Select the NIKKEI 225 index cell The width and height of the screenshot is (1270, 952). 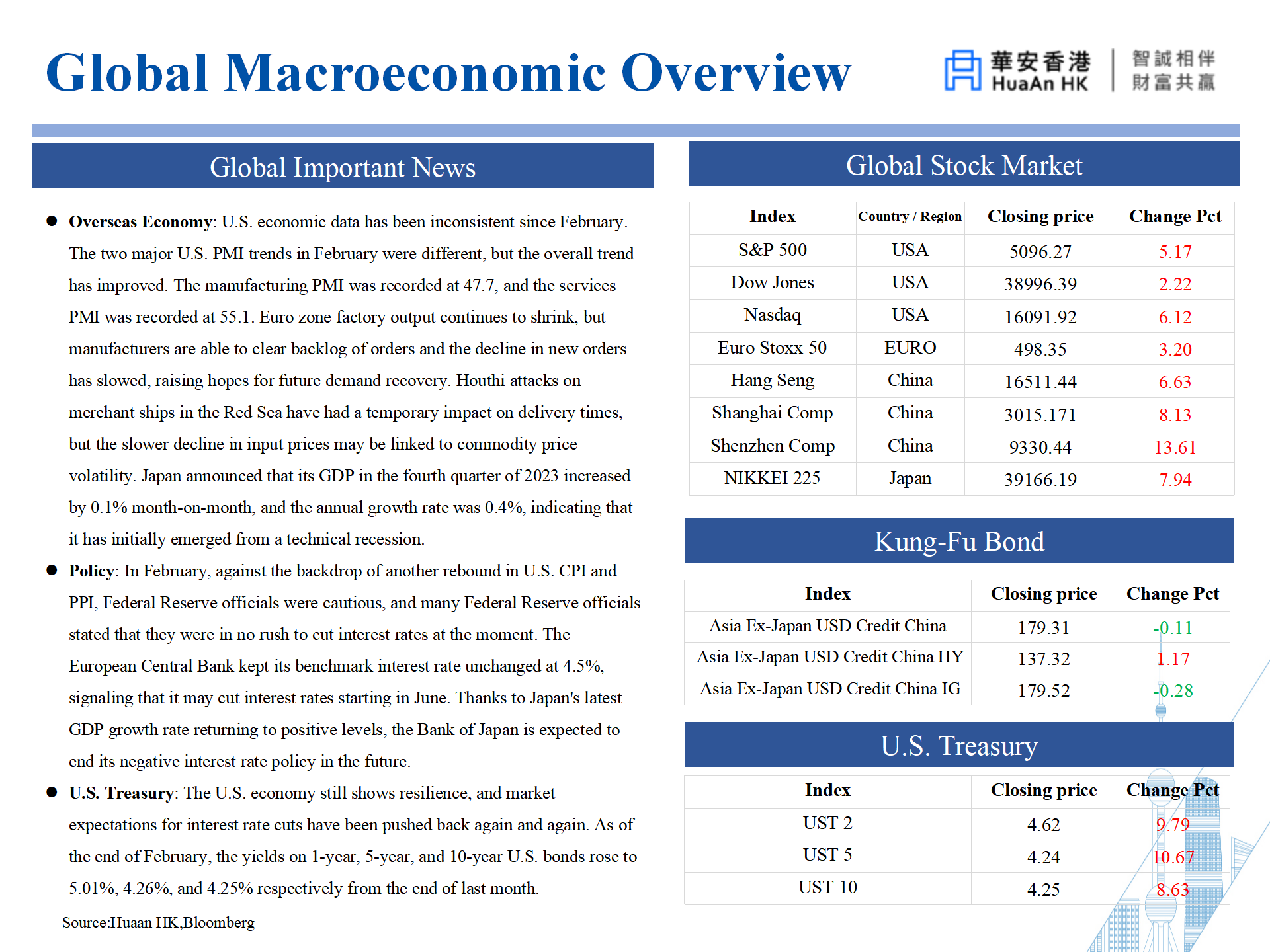coord(773,478)
